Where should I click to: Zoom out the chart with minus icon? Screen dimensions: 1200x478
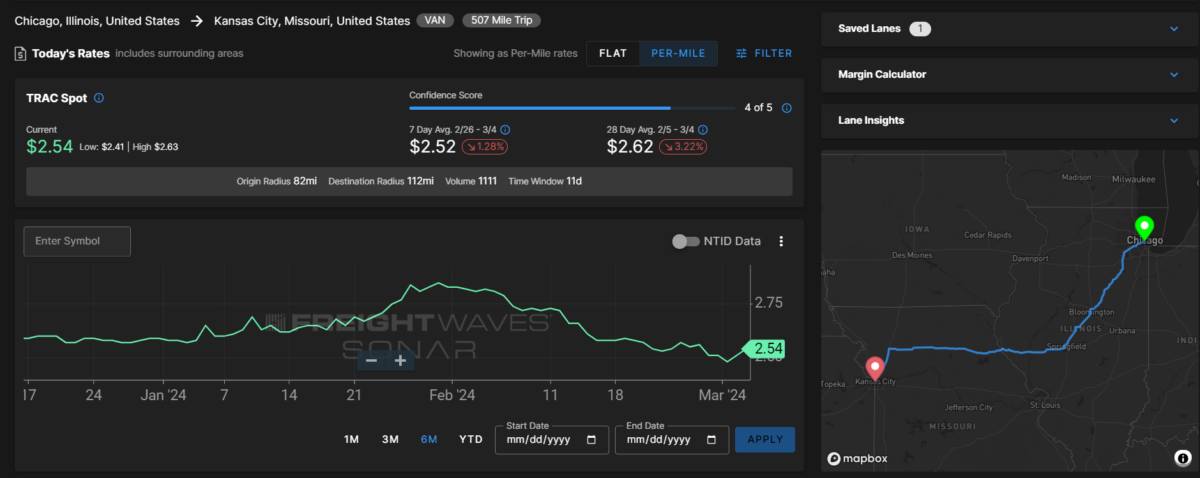pos(372,360)
